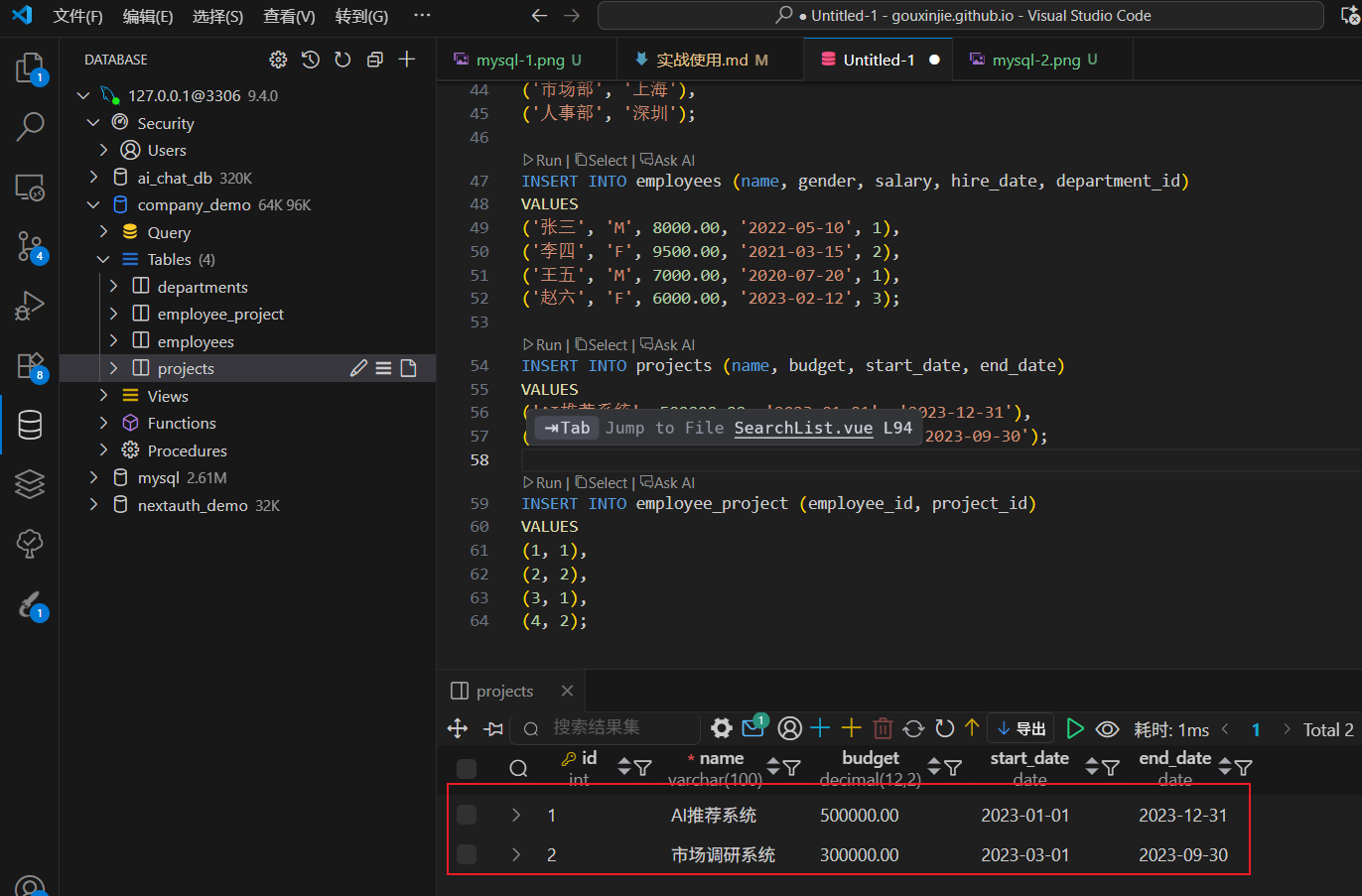Refresh the database connection list
1362x896 pixels.
tap(342, 60)
